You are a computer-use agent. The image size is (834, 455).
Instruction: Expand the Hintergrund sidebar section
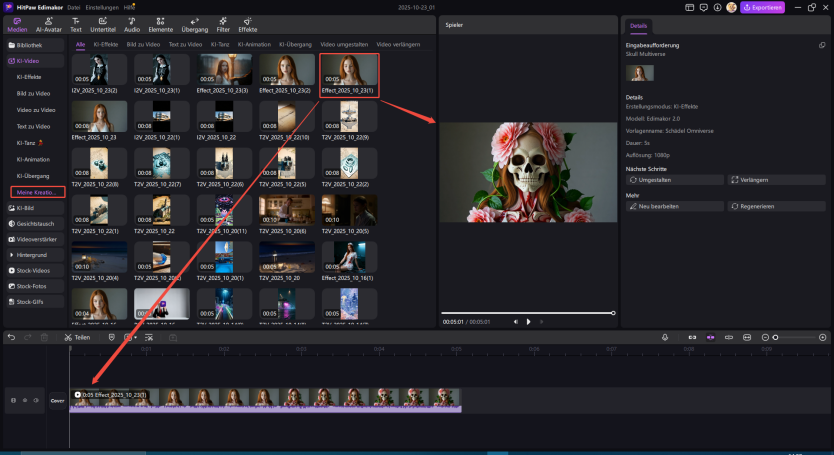click(30, 255)
